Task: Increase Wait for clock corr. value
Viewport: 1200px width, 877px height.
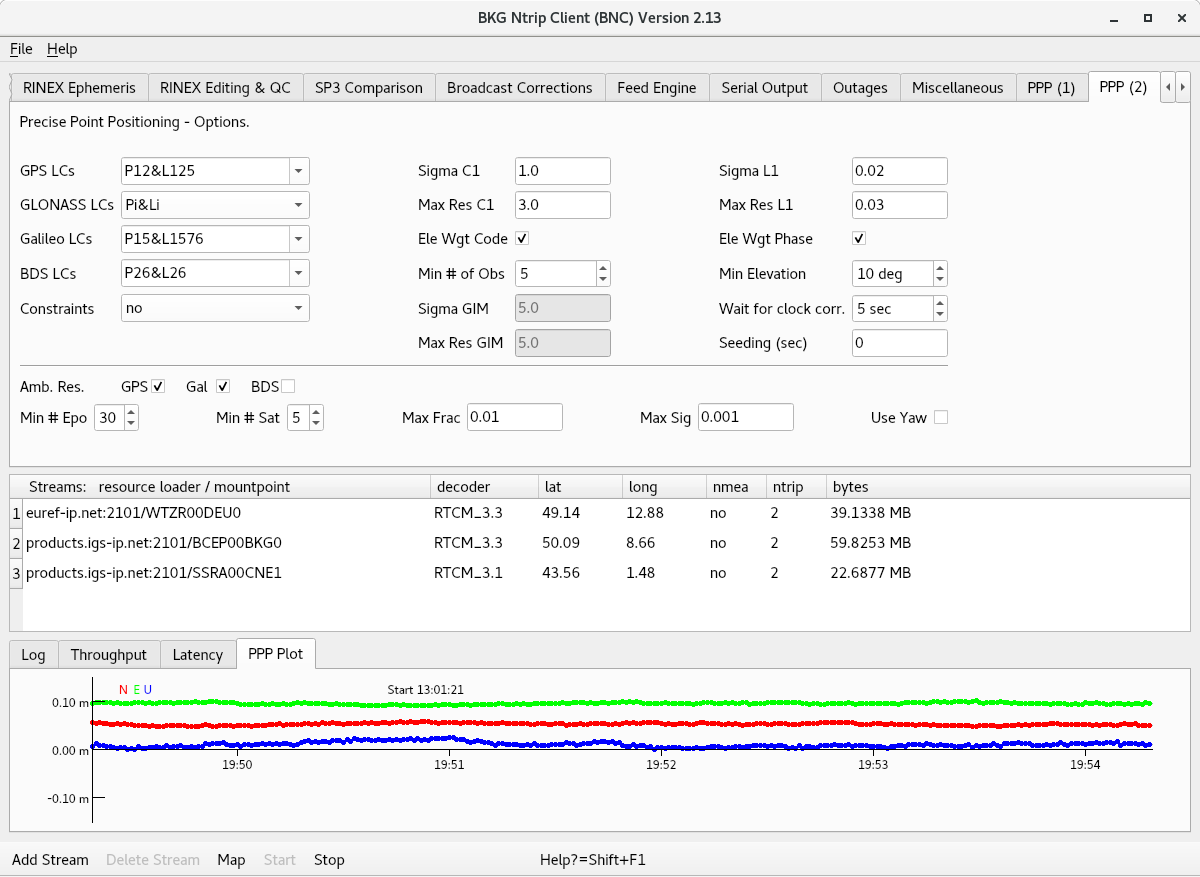Action: point(939,303)
